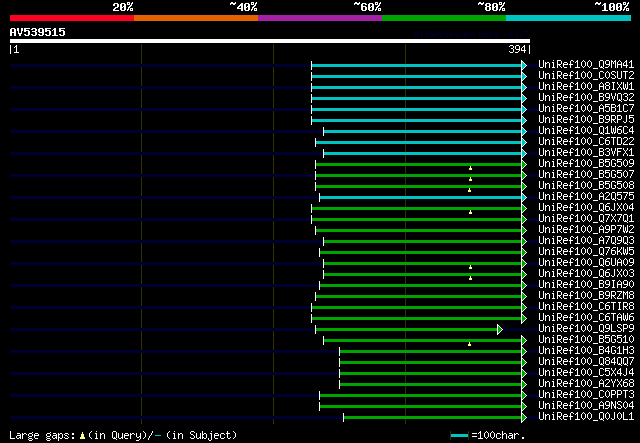Click the cyan ~100% identity legend segment

(569, 18)
